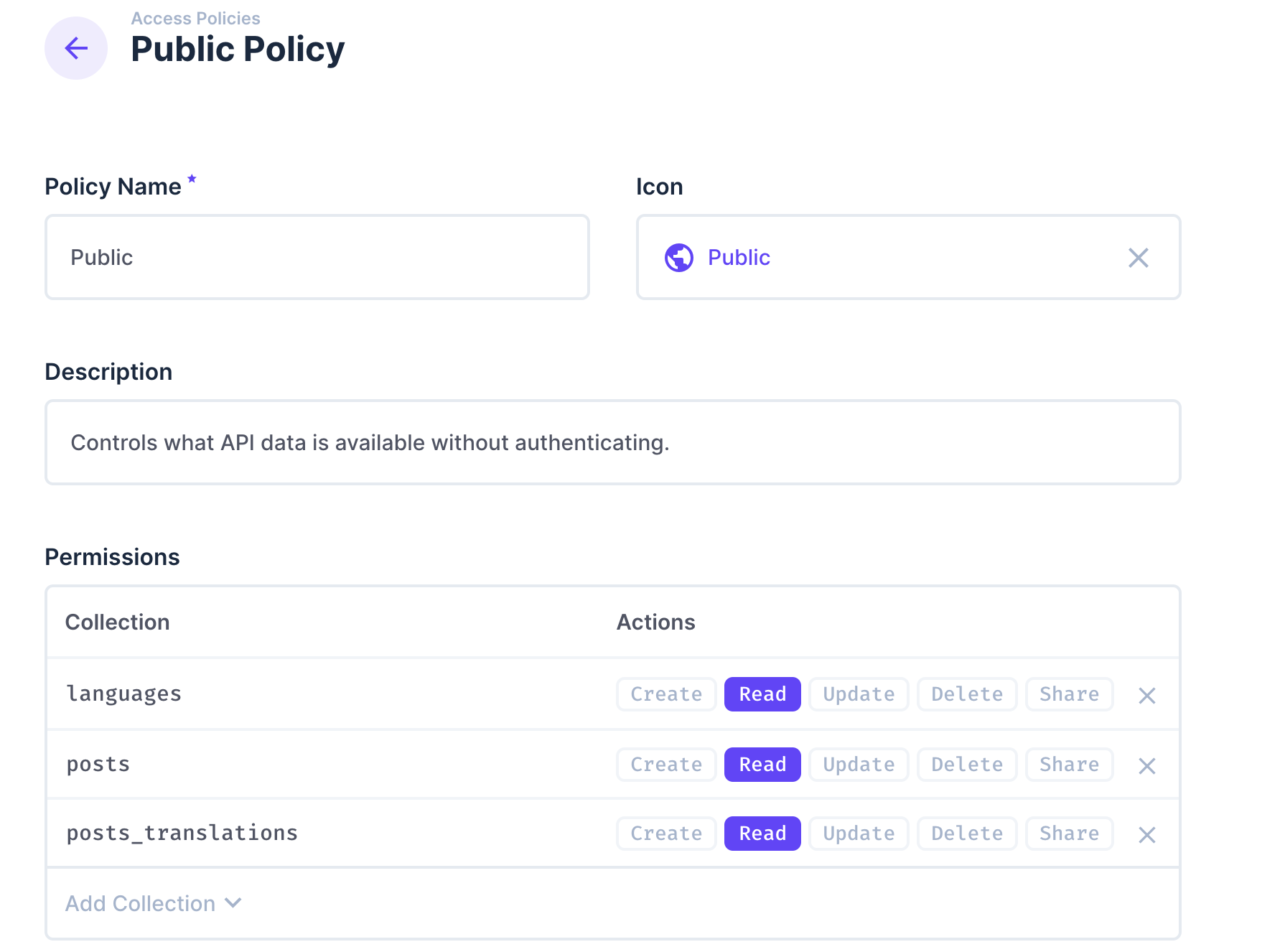1285x952 pixels.
Task: Go to Access Policies breadcrumb
Action: click(195, 19)
